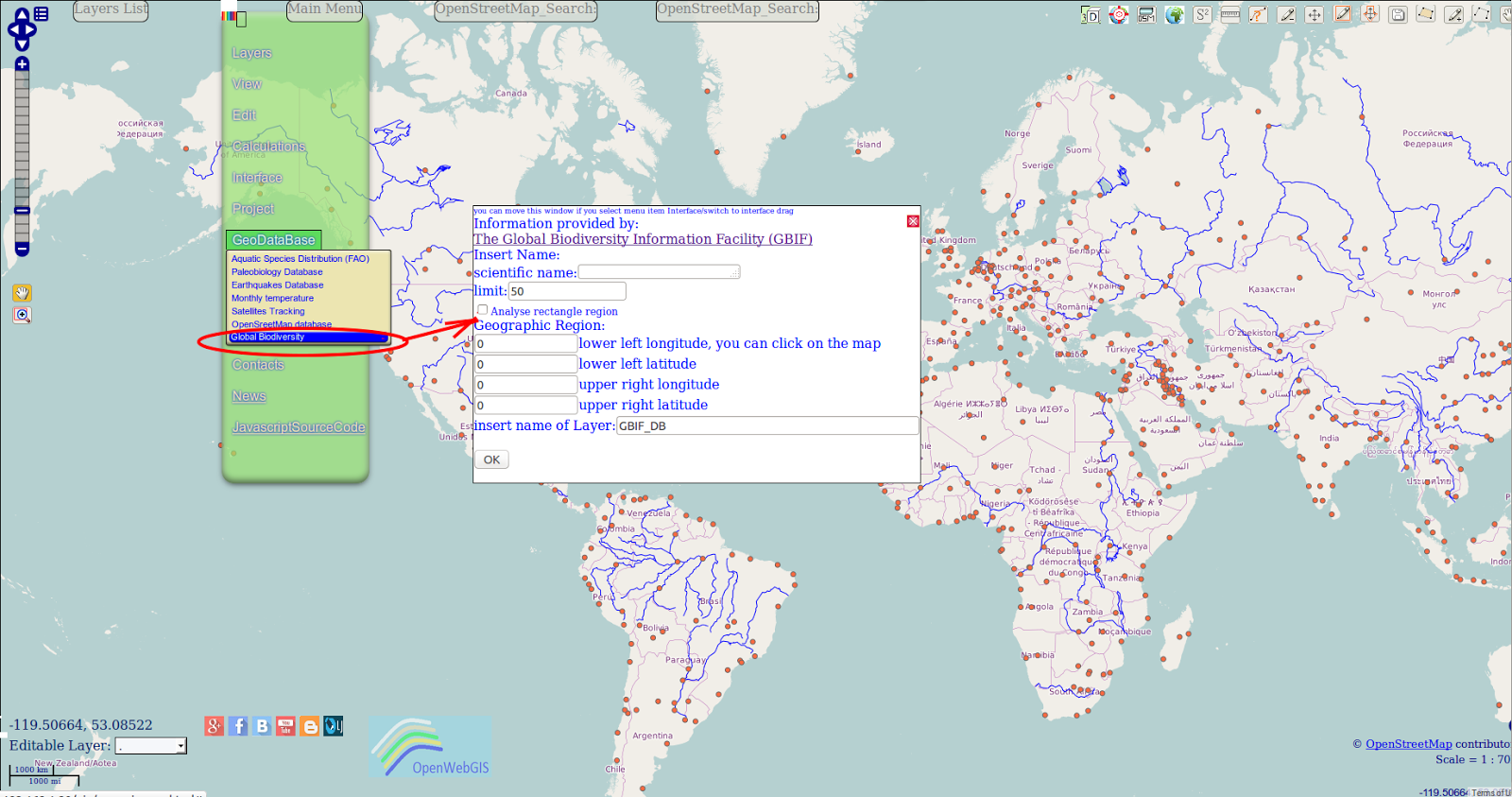Screen dimensions: 1512x797
Task: Click the rainbow color strip on menu
Action: 228,16
